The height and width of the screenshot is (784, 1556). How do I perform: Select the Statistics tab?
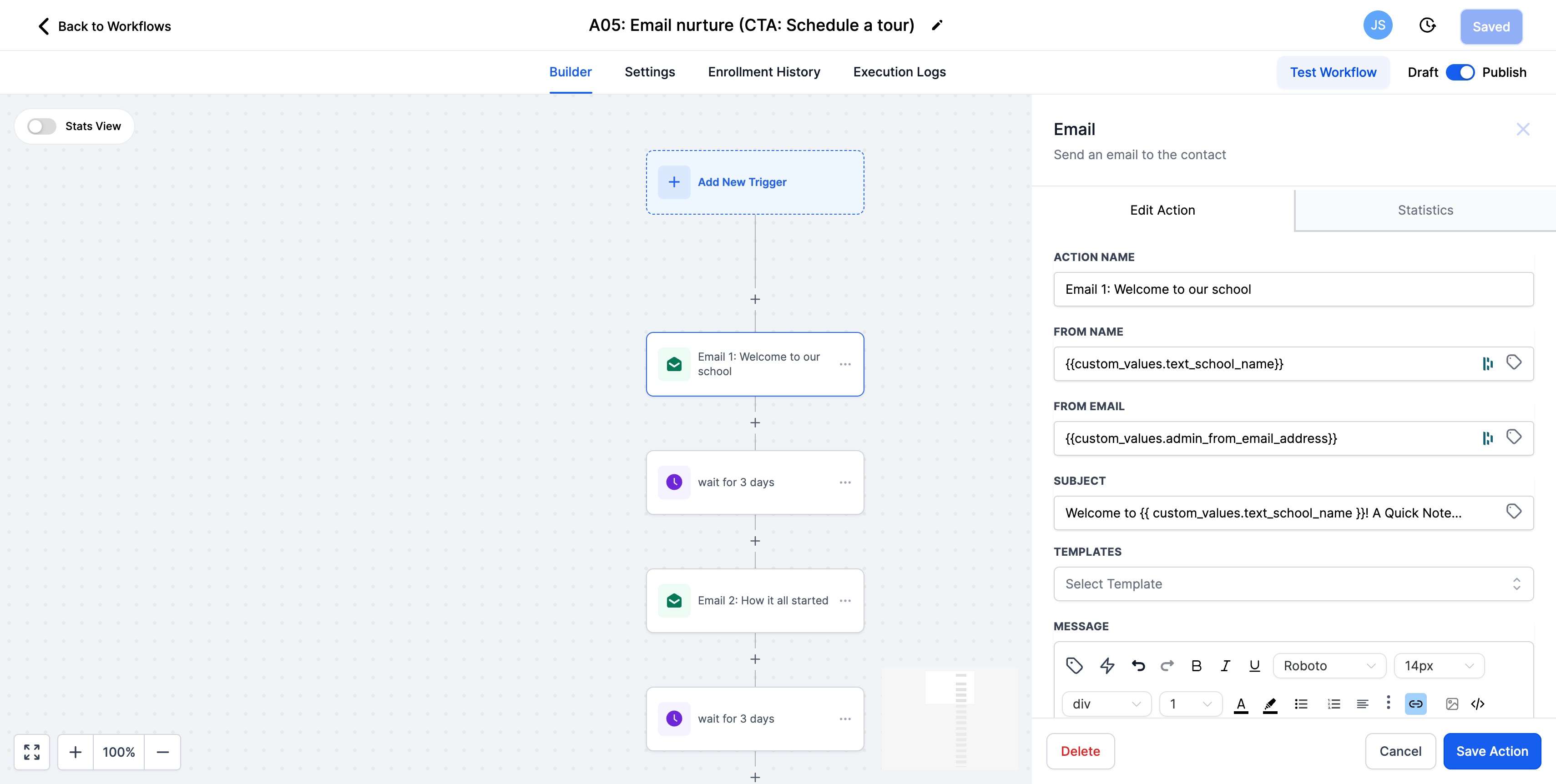click(x=1425, y=210)
